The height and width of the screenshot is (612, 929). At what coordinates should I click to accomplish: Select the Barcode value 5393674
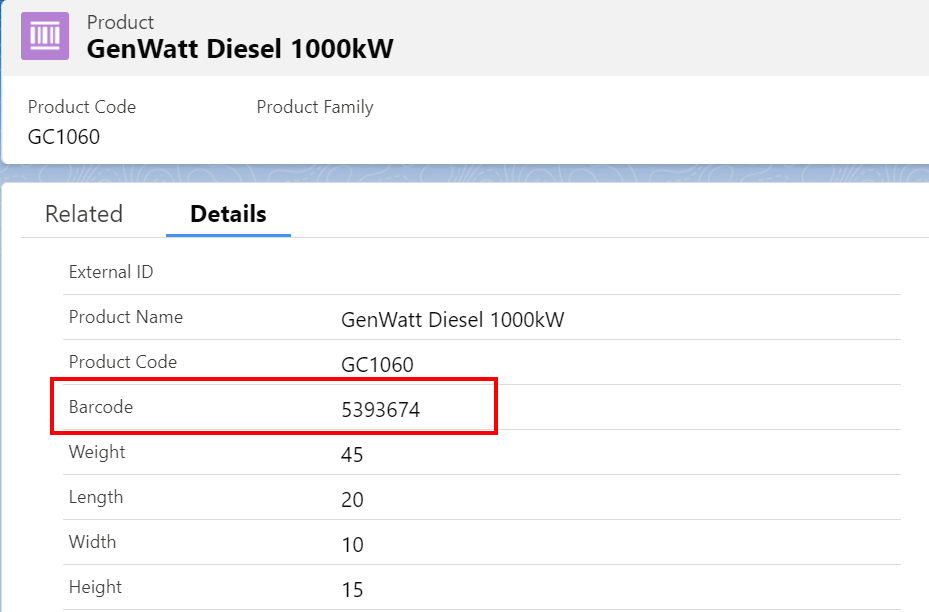pyautogui.click(x=380, y=410)
